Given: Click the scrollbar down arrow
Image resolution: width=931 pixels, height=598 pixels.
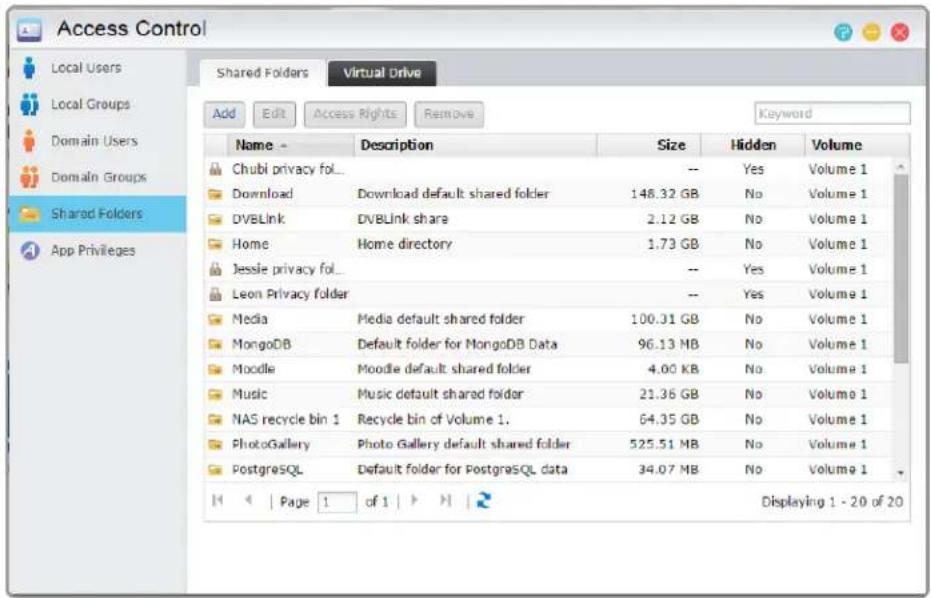Looking at the screenshot, I should tap(901, 473).
